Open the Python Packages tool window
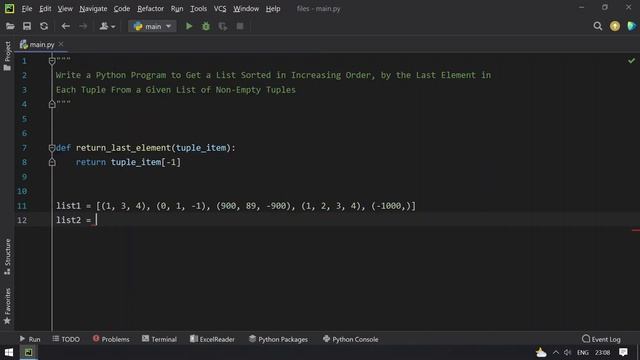Screen dimensions: 640x360 278,339
